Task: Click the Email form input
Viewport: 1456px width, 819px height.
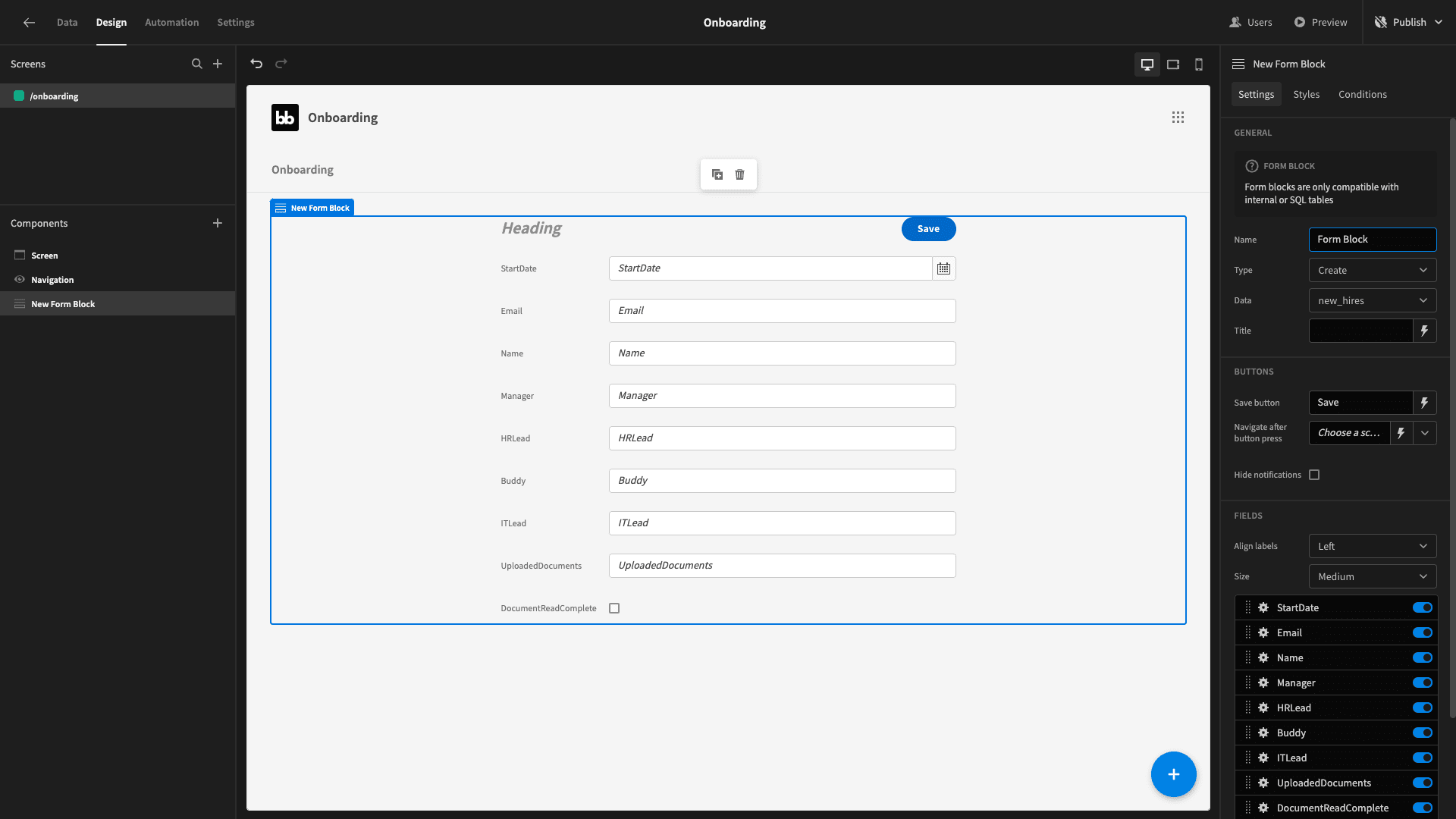Action: (782, 311)
